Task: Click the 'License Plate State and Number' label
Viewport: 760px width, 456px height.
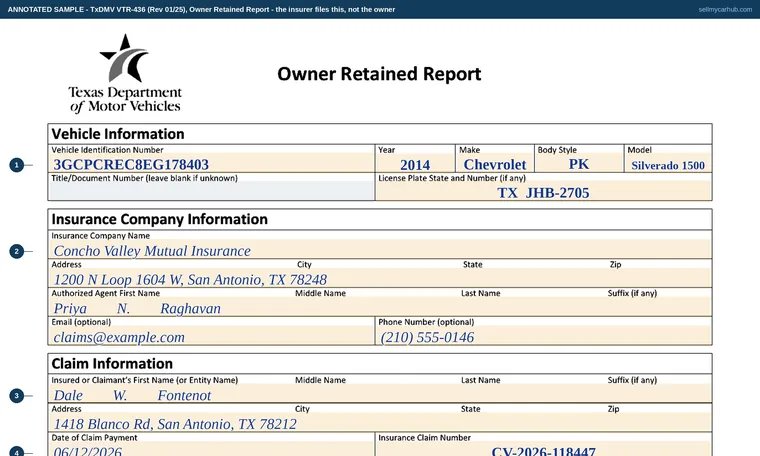Action: pos(452,178)
